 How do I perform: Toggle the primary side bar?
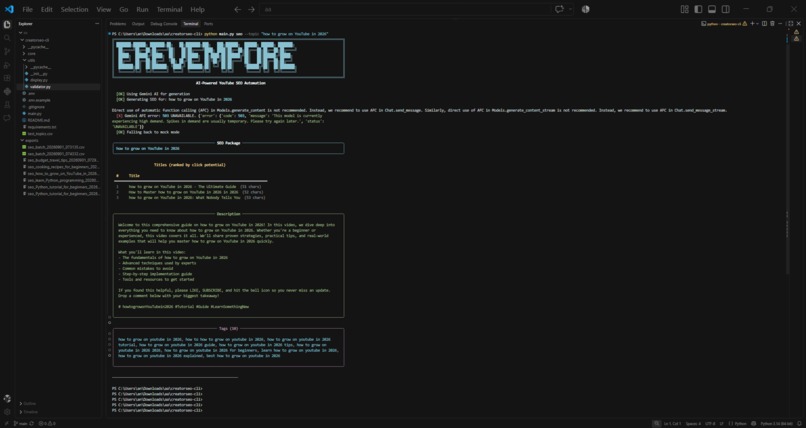pos(698,9)
